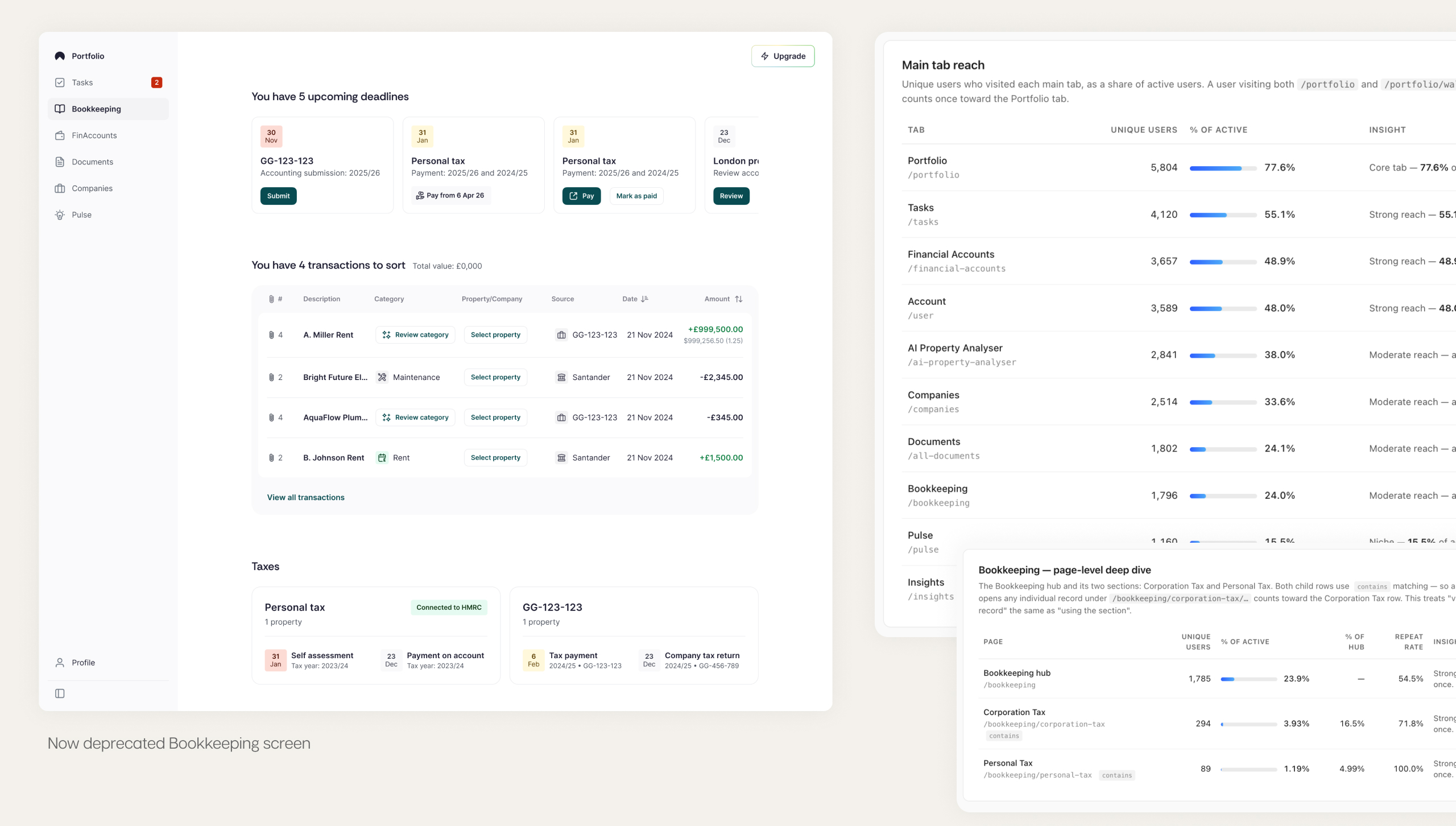Click attachment icon on Bright Future row
Viewport: 1456px width, 826px height.
(271, 377)
